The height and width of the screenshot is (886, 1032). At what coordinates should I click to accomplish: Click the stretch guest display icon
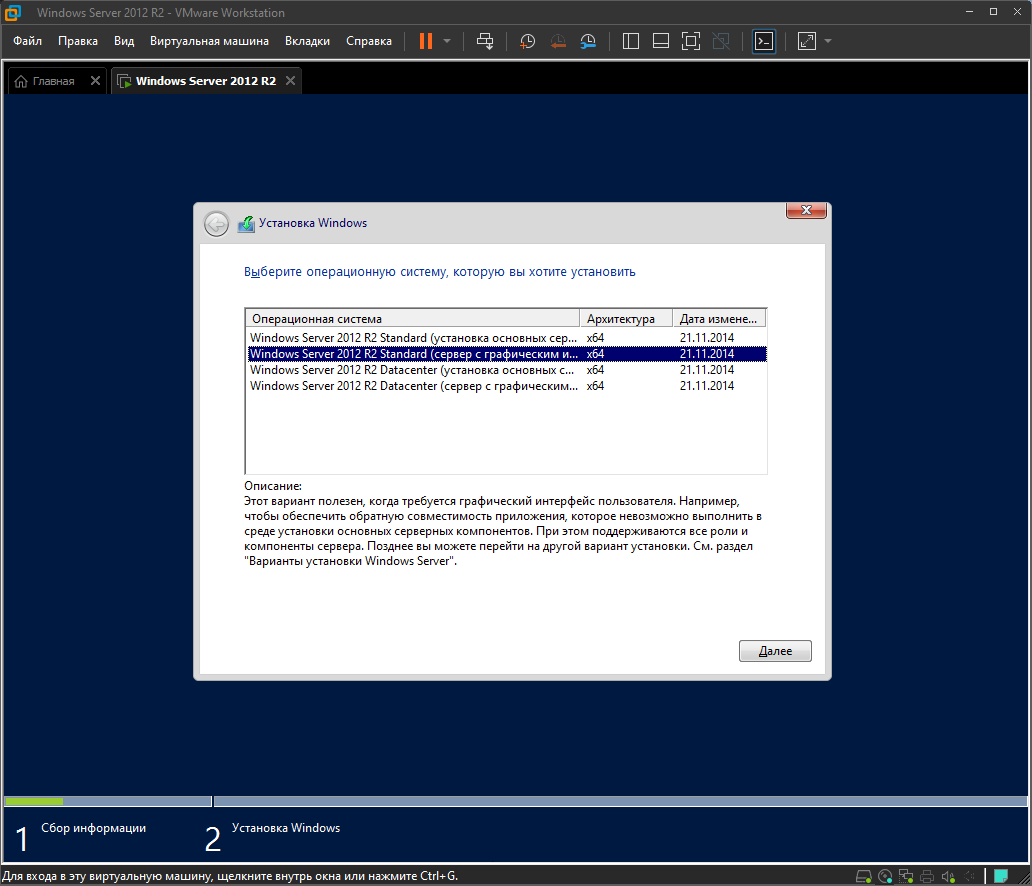coord(807,41)
